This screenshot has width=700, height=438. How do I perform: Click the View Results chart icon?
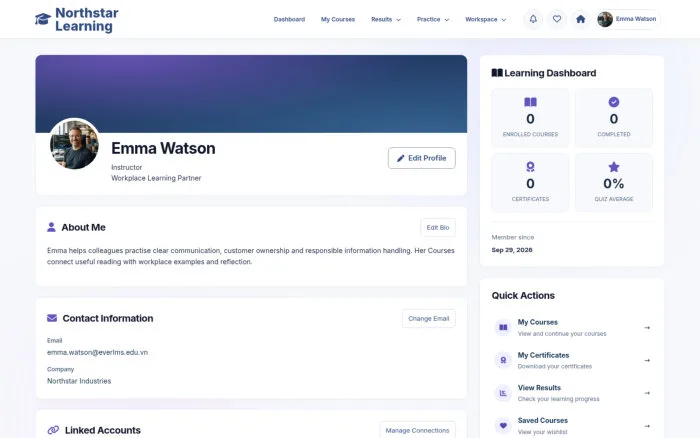coord(503,393)
